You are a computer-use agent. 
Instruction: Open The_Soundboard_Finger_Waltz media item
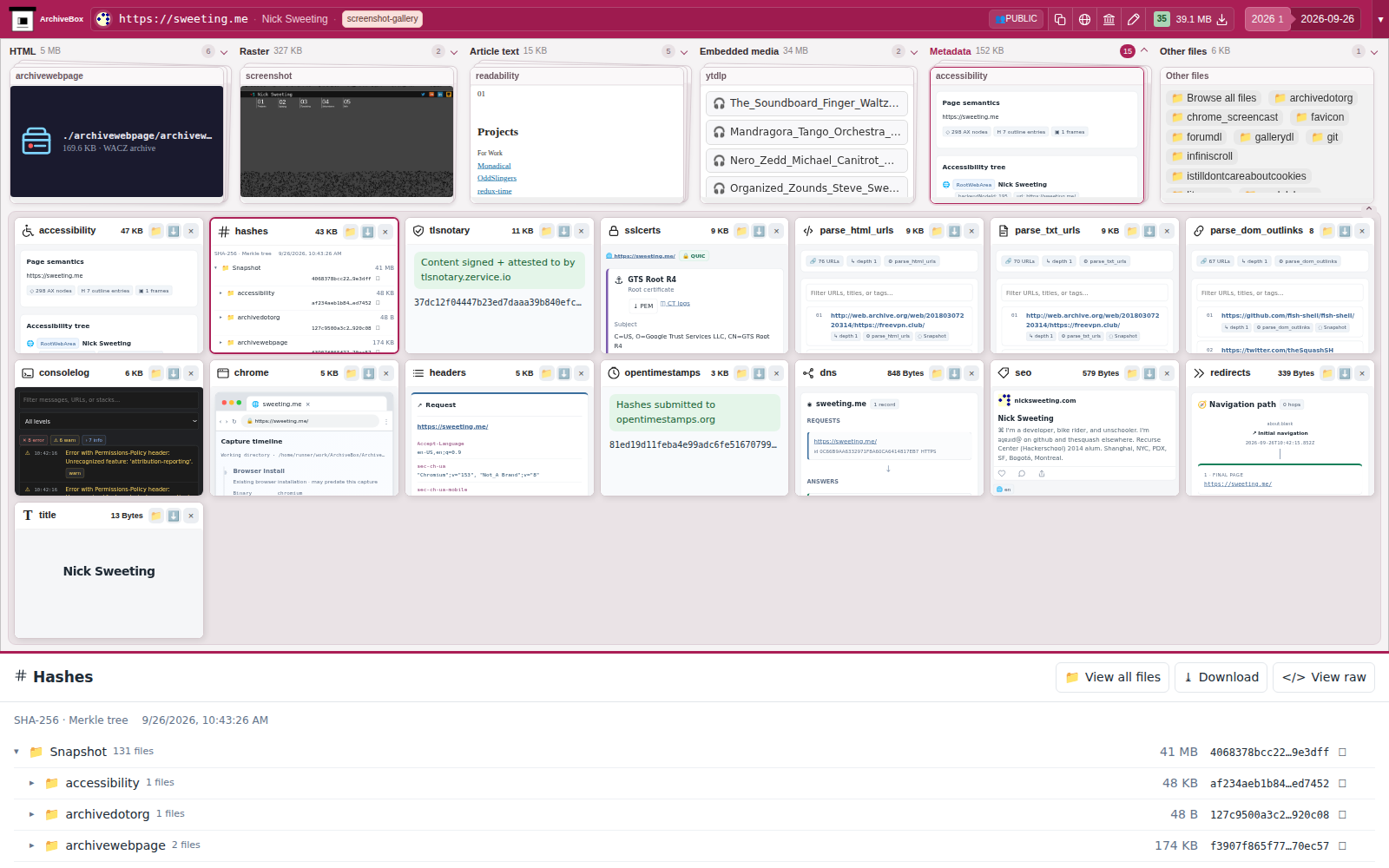tap(806, 103)
